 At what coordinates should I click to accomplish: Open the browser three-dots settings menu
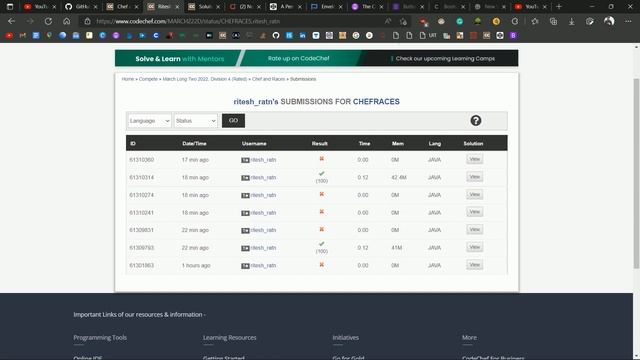coord(628,21)
